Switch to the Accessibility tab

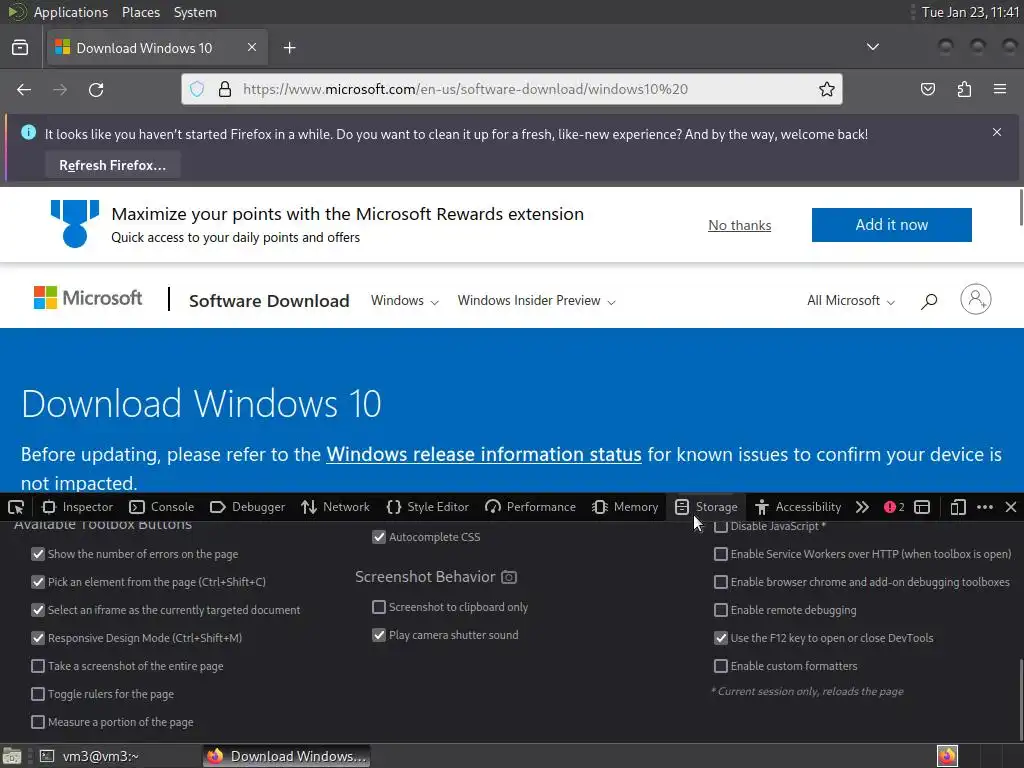coord(798,507)
